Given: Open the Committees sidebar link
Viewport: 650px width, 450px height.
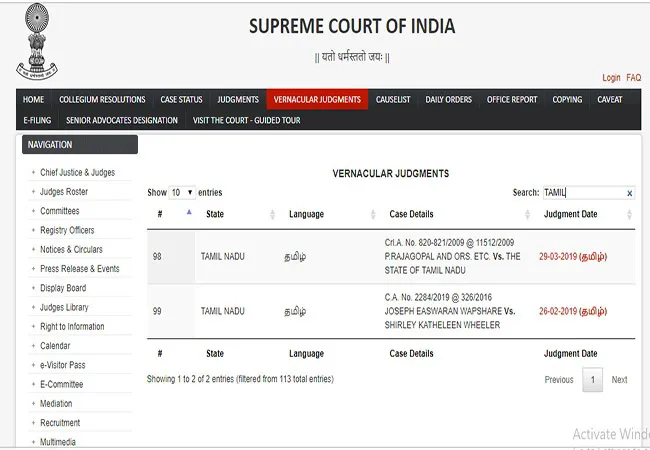Looking at the screenshot, I should tap(60, 211).
